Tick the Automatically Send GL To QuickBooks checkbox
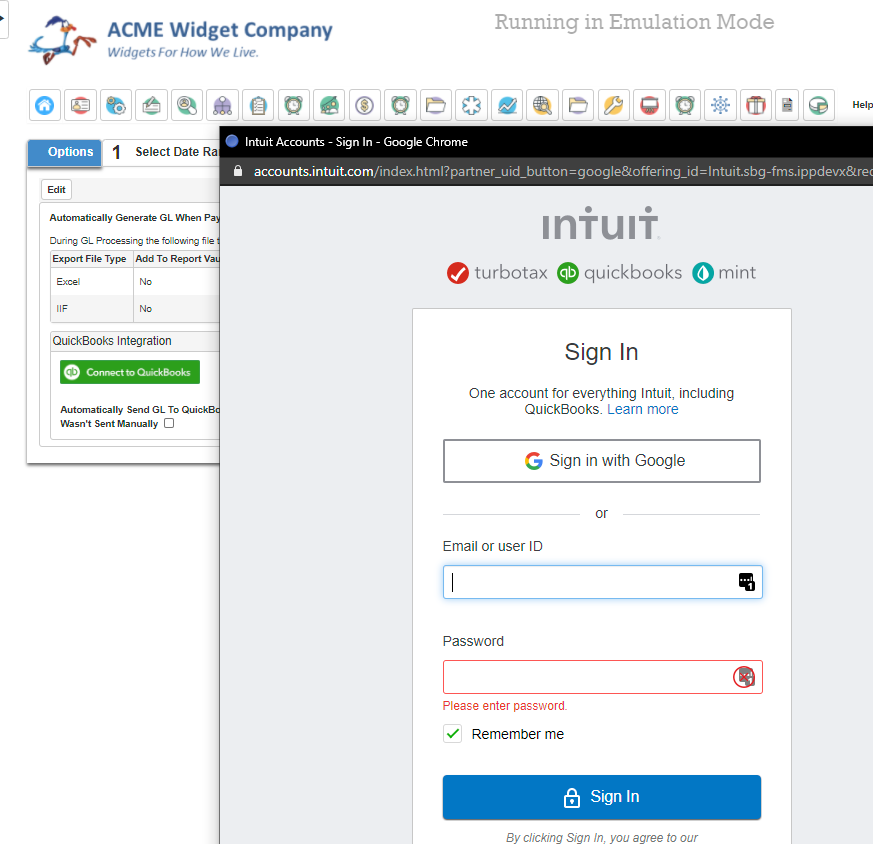Image resolution: width=873 pixels, height=844 pixels. [x=169, y=423]
